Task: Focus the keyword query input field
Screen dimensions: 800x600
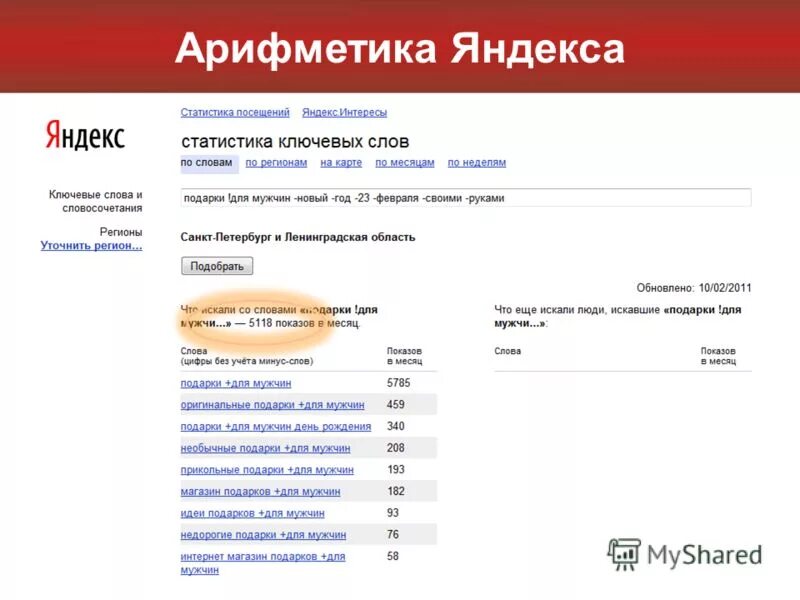Action: click(x=466, y=198)
